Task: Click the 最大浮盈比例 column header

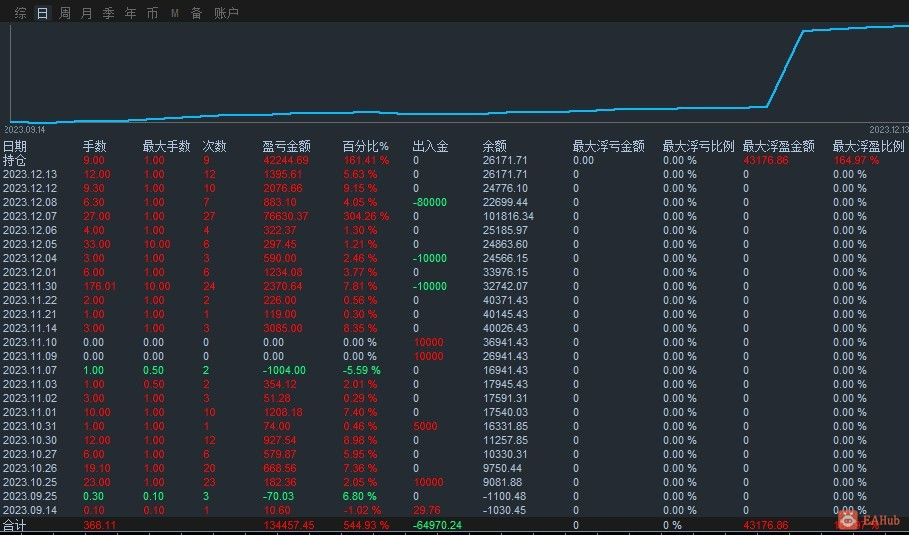Action: click(868, 146)
